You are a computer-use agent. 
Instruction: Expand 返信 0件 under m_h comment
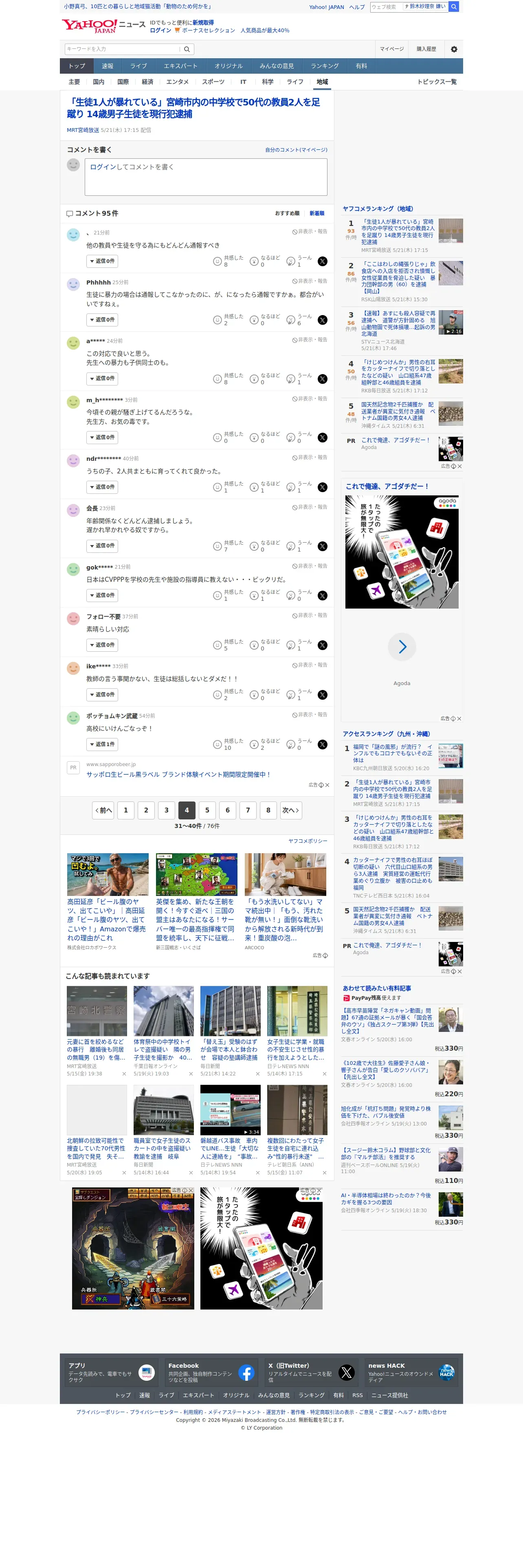[102, 438]
